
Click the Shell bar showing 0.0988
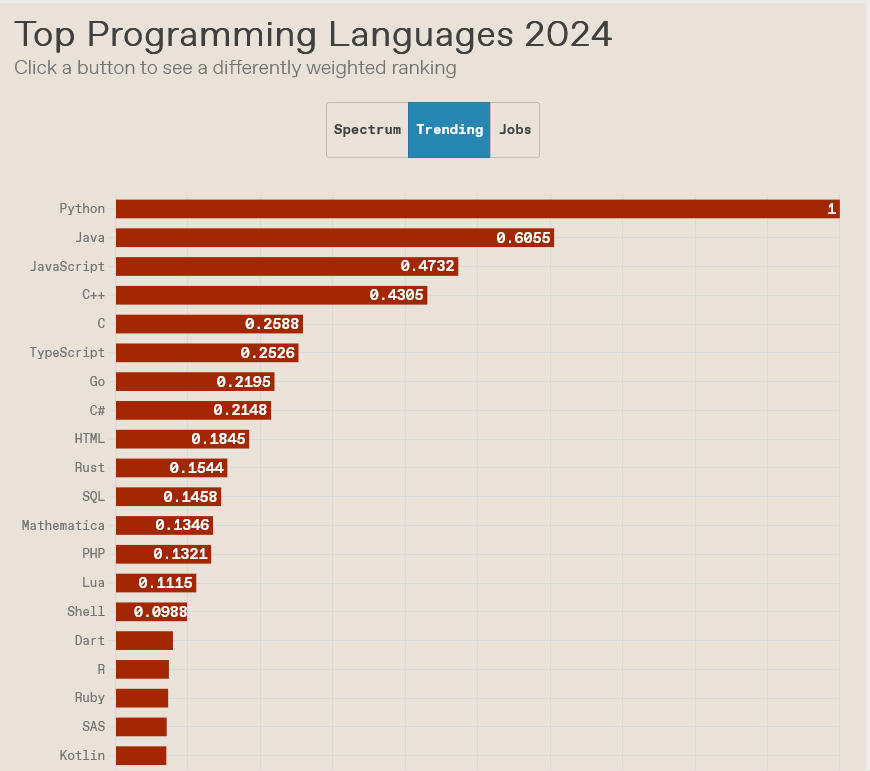click(151, 612)
